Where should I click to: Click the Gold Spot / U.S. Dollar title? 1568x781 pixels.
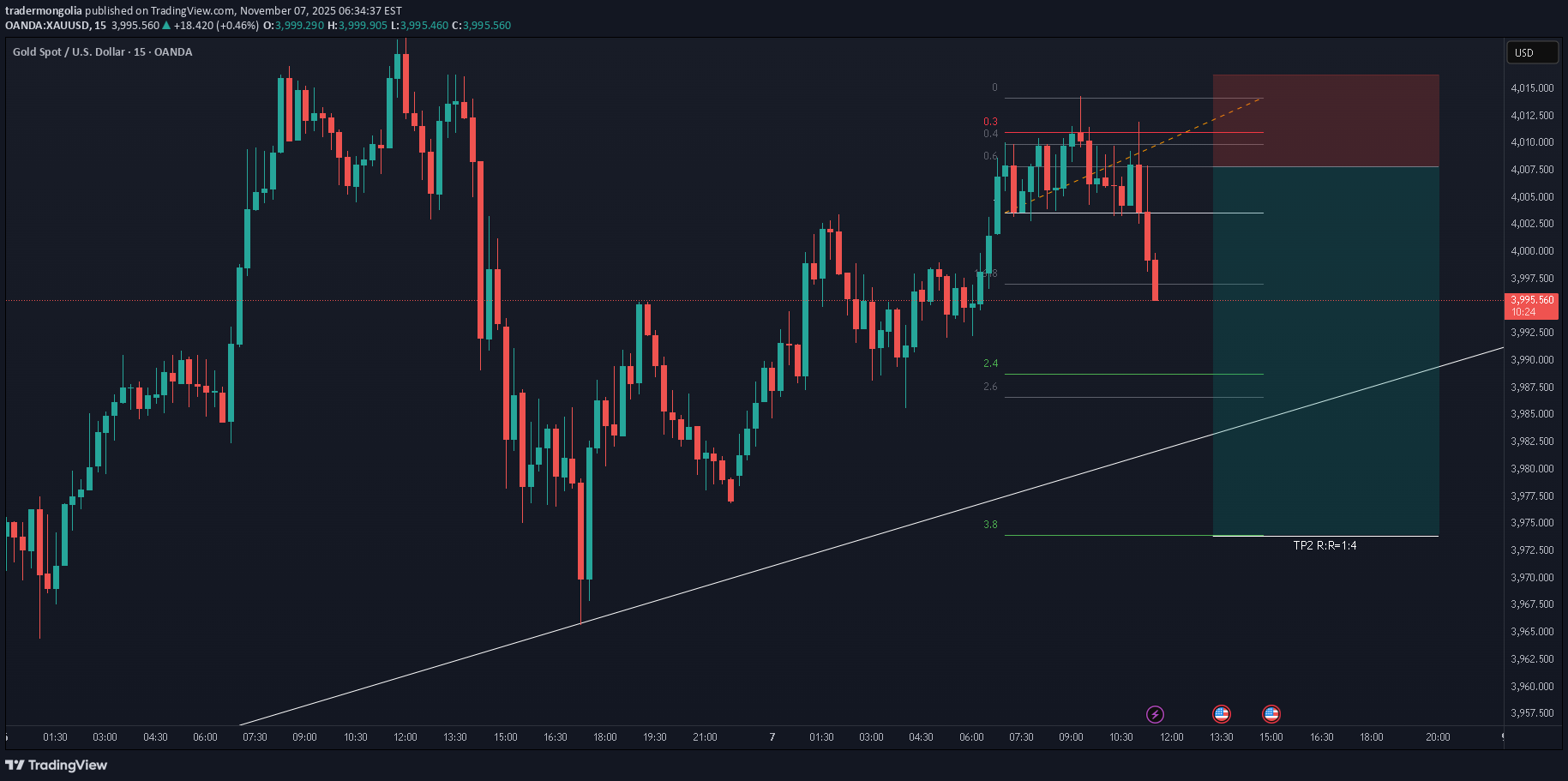tap(102, 52)
